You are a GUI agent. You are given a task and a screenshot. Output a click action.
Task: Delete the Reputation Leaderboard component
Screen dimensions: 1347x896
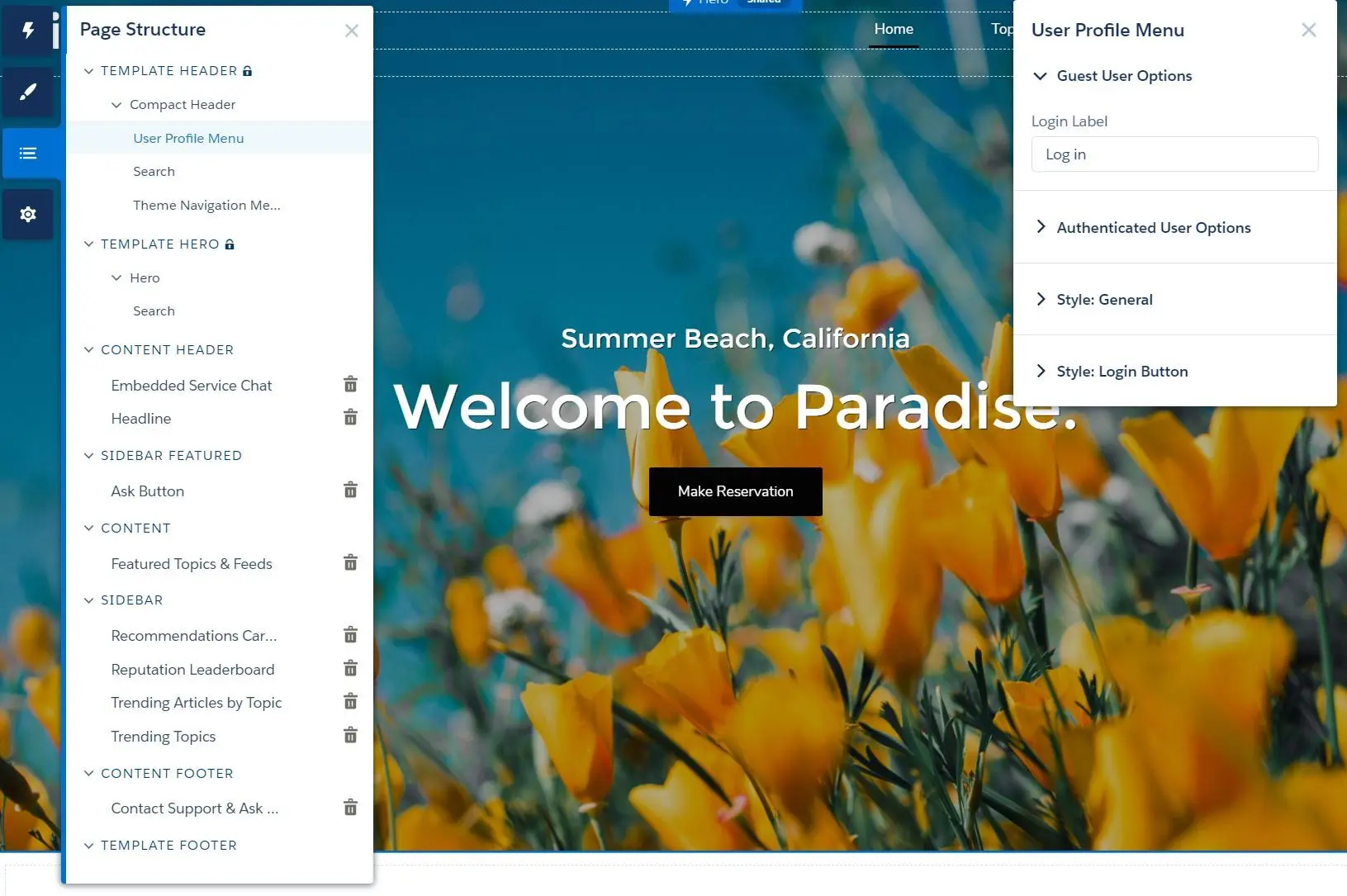click(x=350, y=667)
